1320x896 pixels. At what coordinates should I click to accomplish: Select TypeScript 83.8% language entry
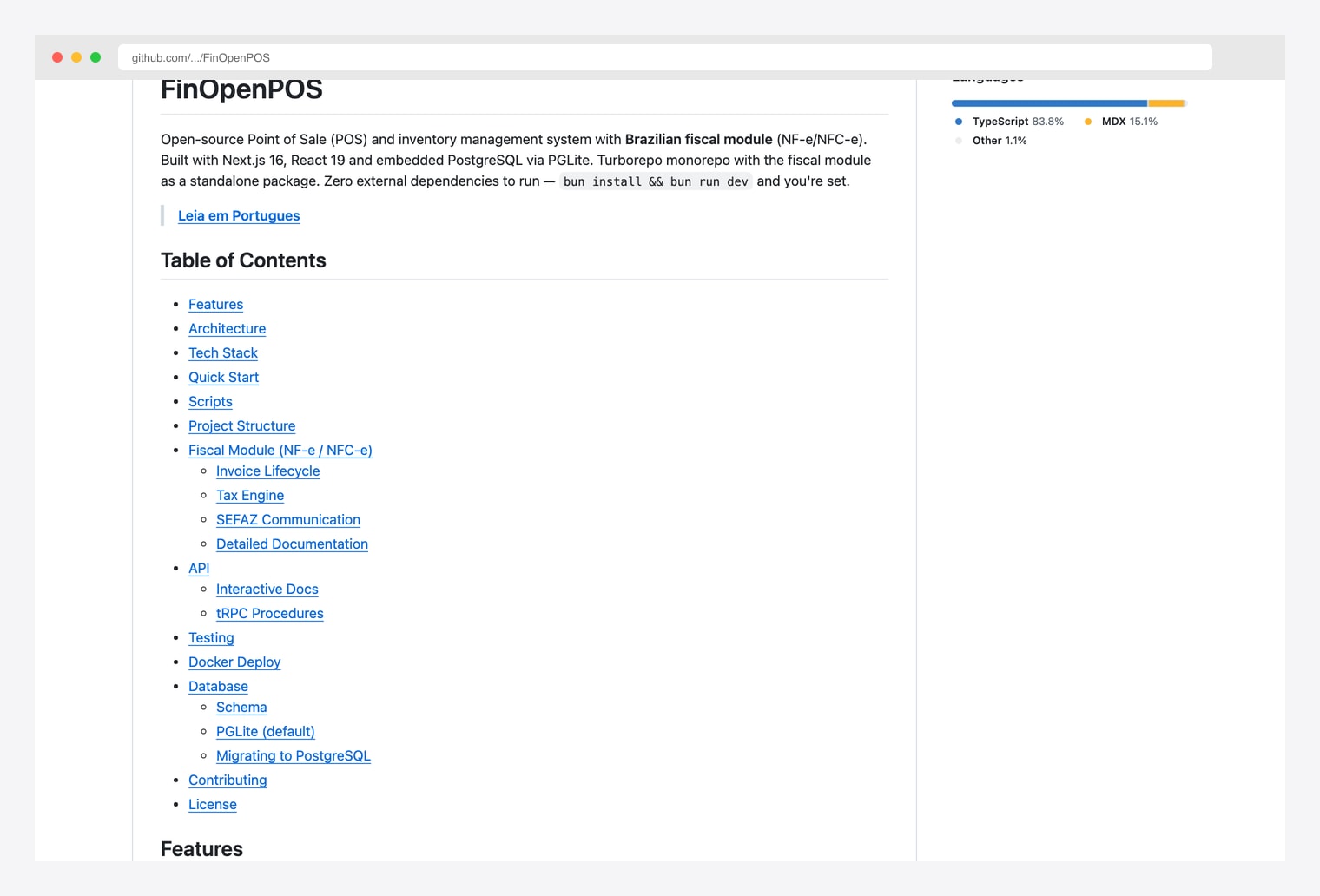(1009, 122)
